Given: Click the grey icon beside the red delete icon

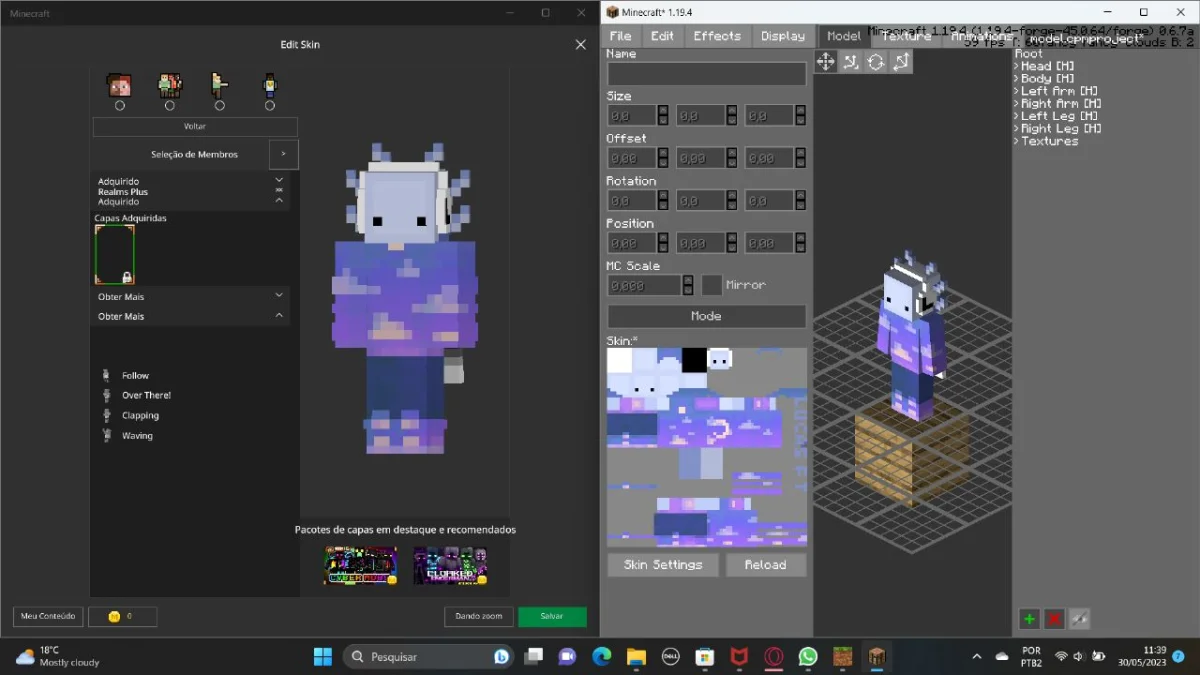Looking at the screenshot, I should (x=1079, y=619).
